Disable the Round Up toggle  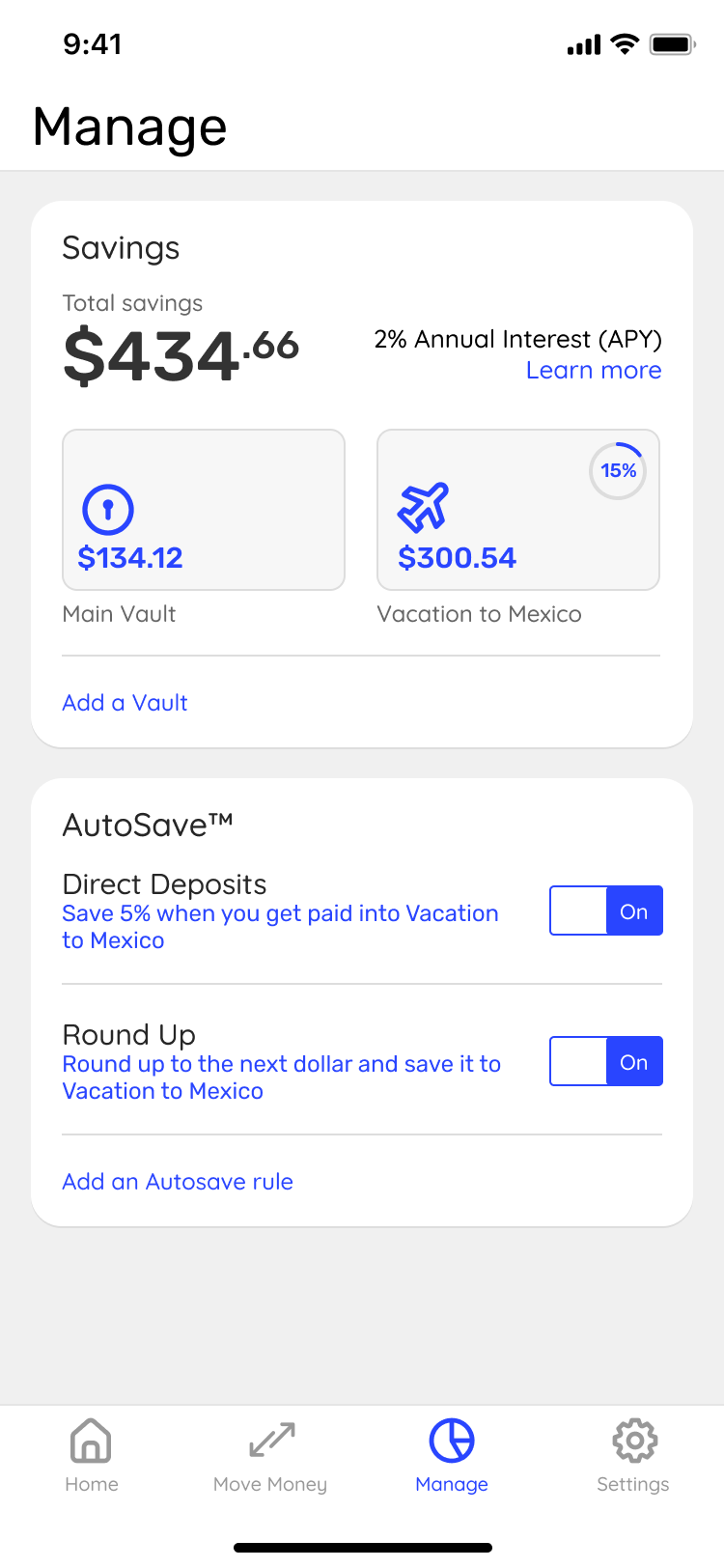[x=606, y=1061]
